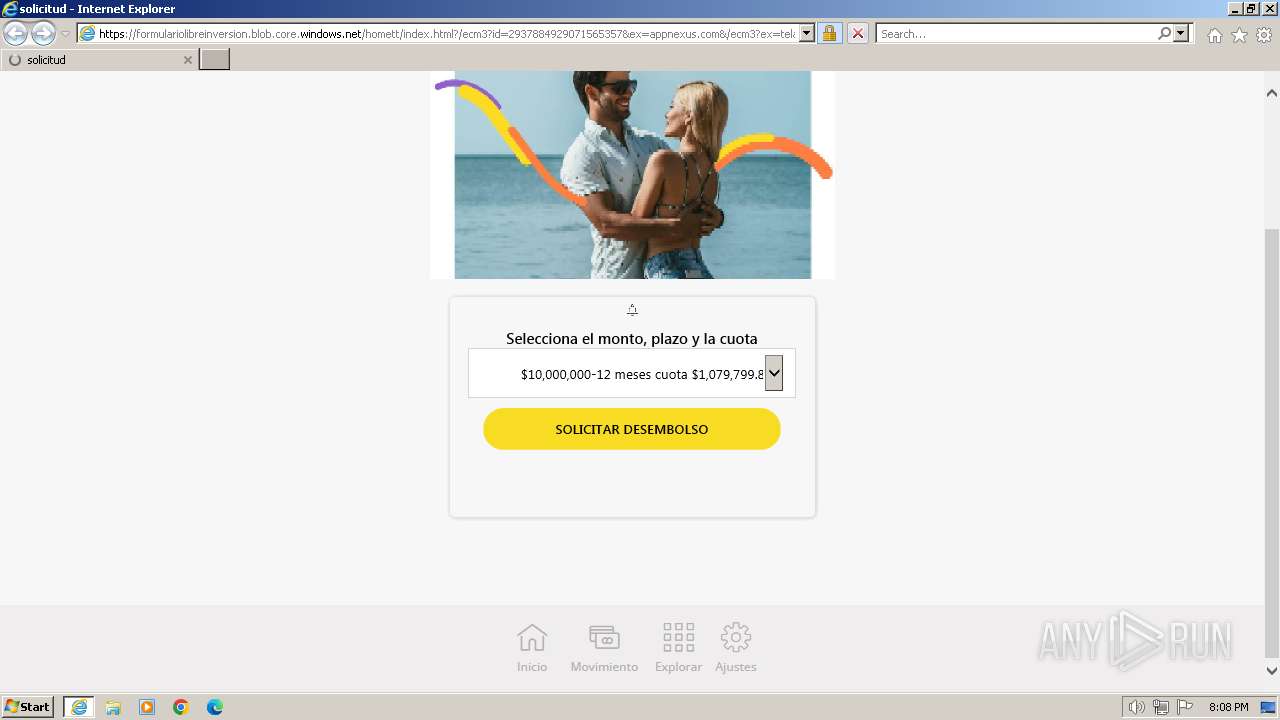This screenshot has height=720, width=1280.
Task: Click the show desktop button
Action: click(1268, 707)
